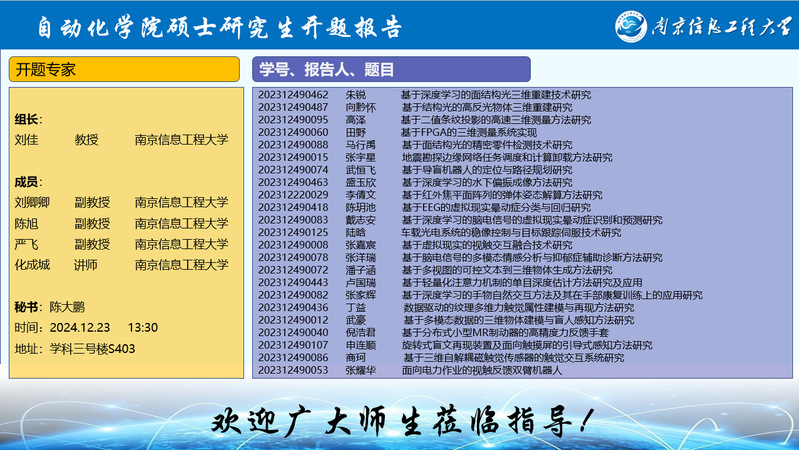
Task: Click the address 学科三号楼S403
Action: pos(91,348)
